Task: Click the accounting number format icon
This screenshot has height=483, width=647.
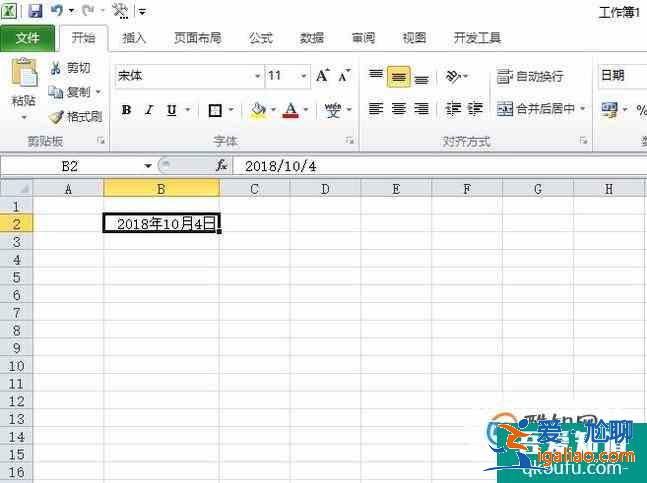Action: pyautogui.click(x=609, y=110)
